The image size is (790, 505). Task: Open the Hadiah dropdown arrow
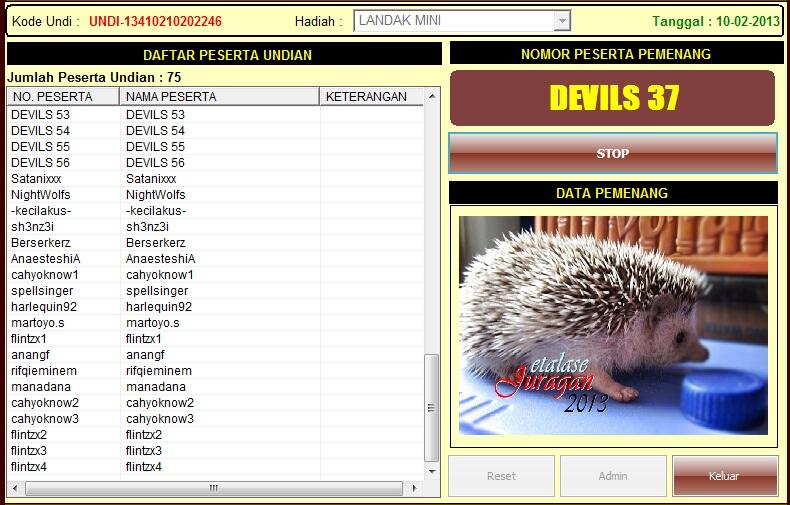coord(561,21)
